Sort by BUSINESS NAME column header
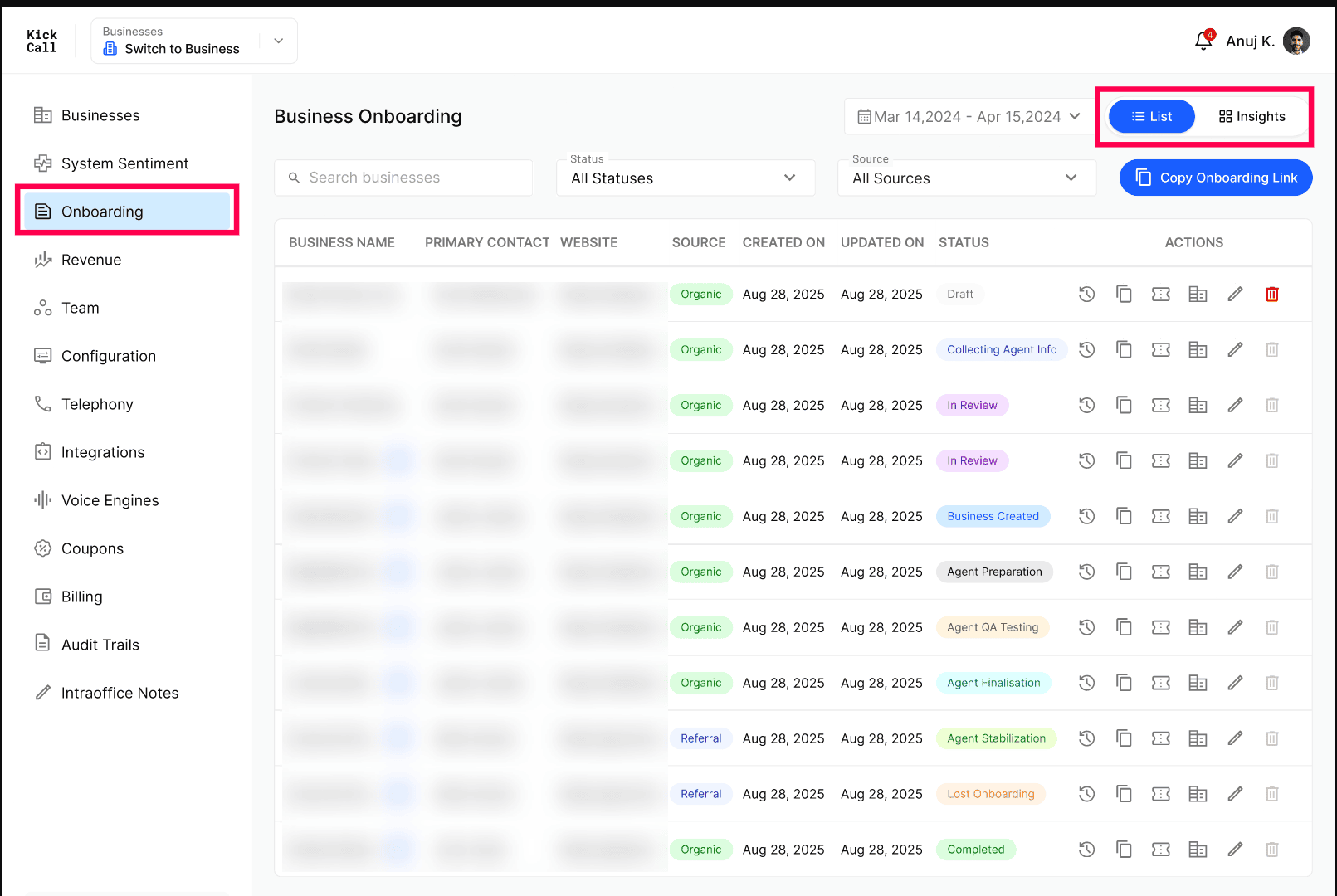Viewport: 1337px width, 896px height. tap(342, 242)
